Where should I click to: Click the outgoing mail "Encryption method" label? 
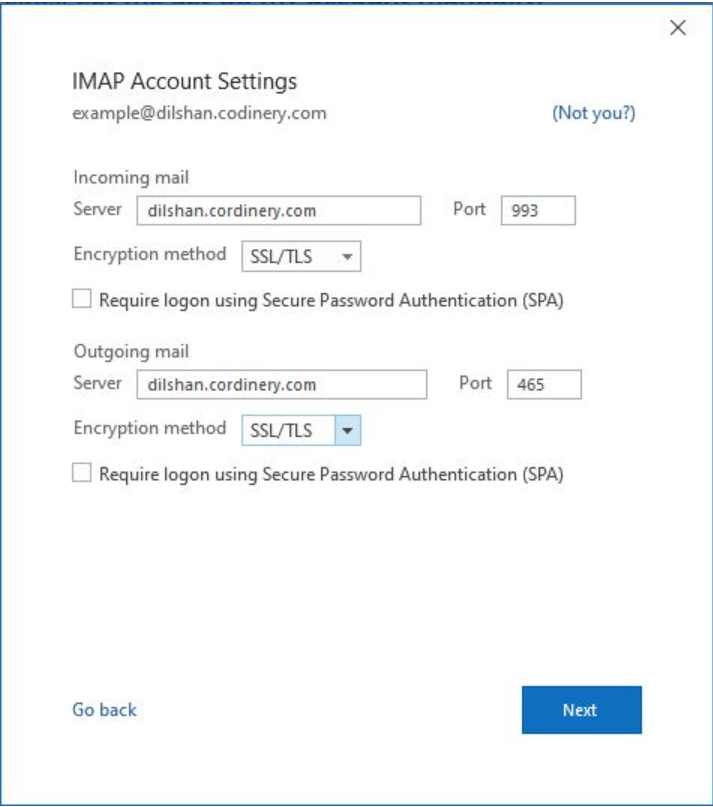[x=150, y=428]
